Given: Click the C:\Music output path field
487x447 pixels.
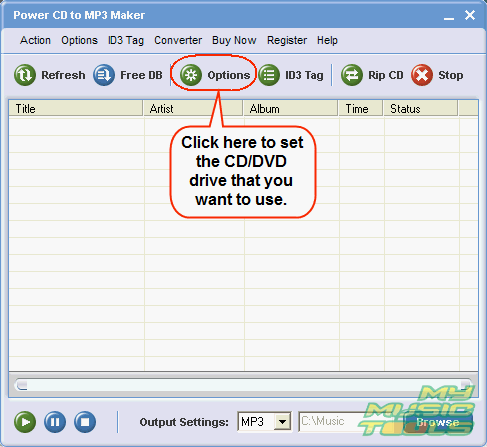Looking at the screenshot, I should pyautogui.click(x=350, y=422).
